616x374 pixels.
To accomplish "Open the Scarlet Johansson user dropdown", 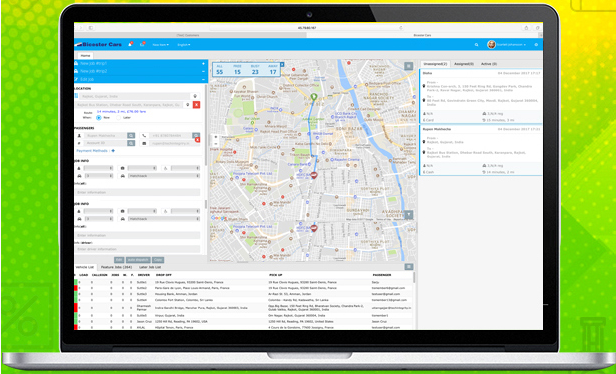I will point(511,45).
